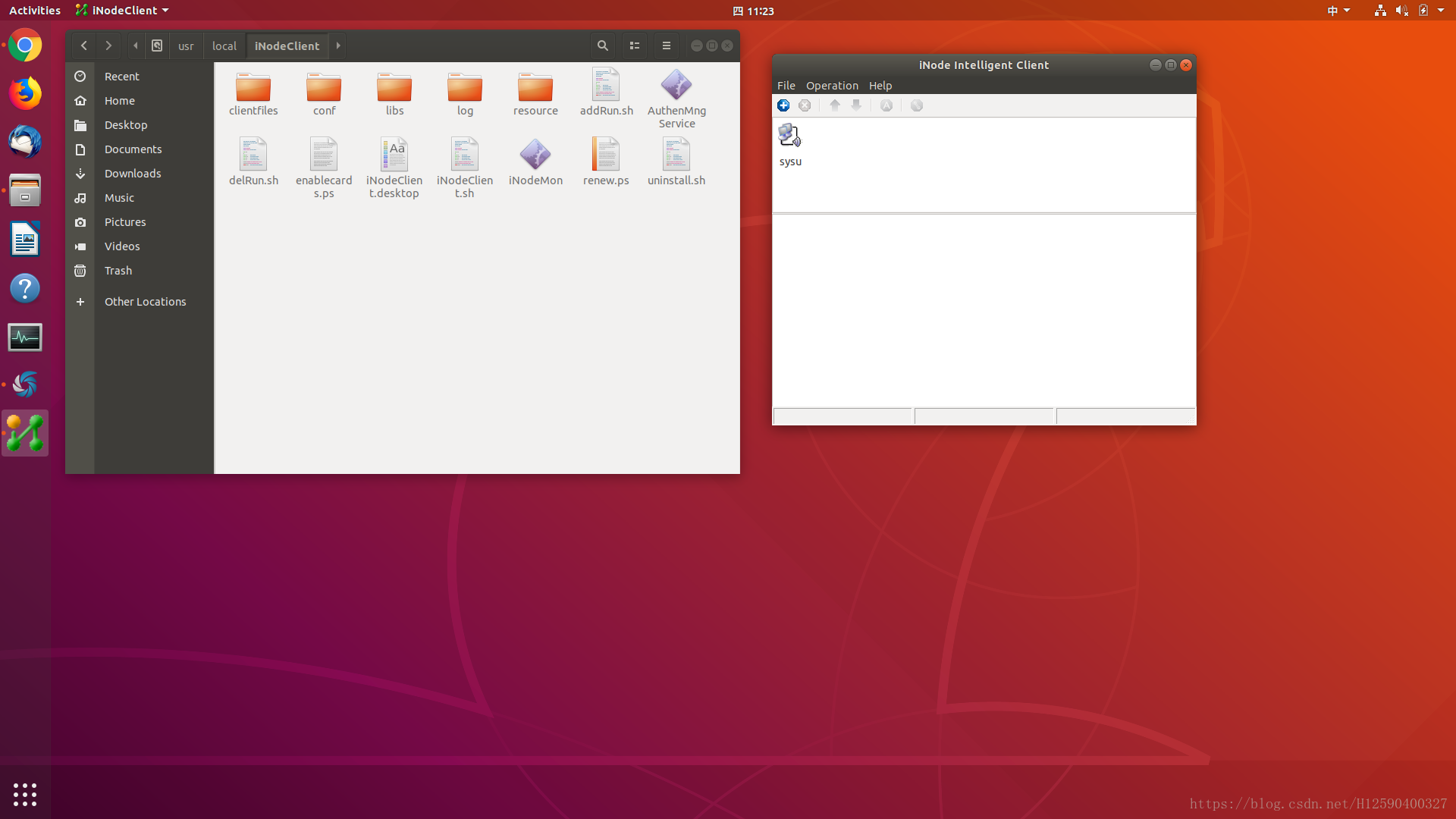Open the Operation menu
The height and width of the screenshot is (819, 1456).
point(832,86)
